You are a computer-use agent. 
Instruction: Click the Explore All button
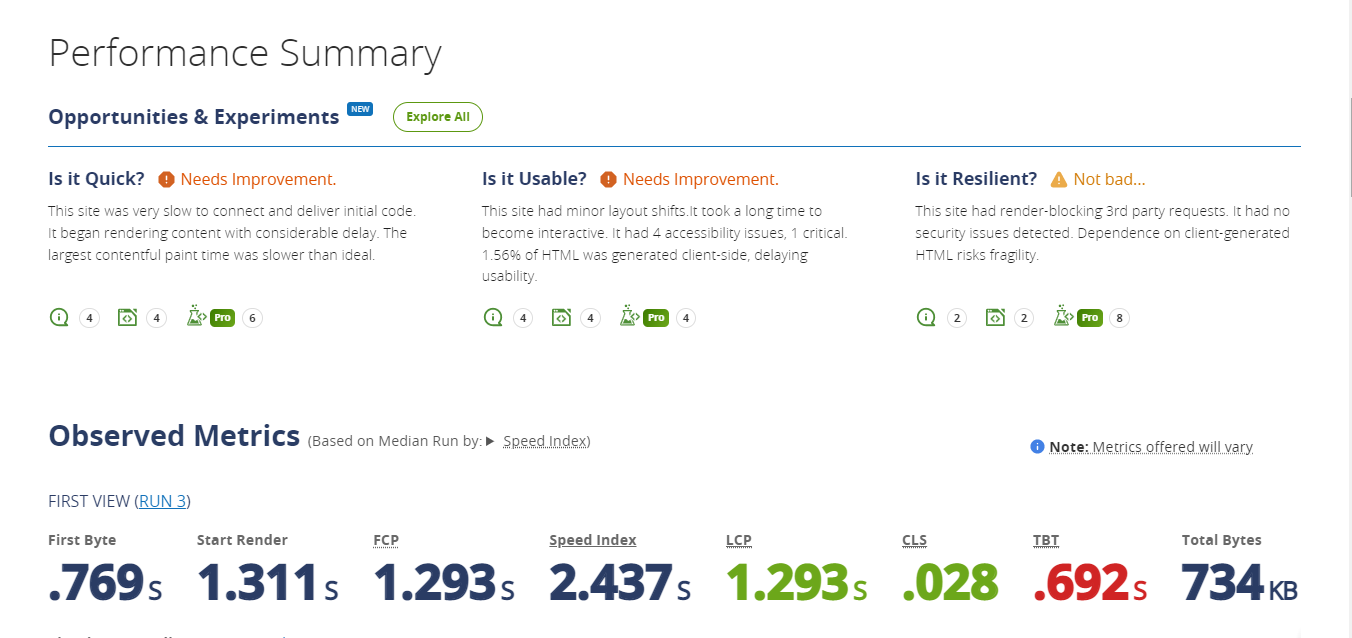point(437,116)
